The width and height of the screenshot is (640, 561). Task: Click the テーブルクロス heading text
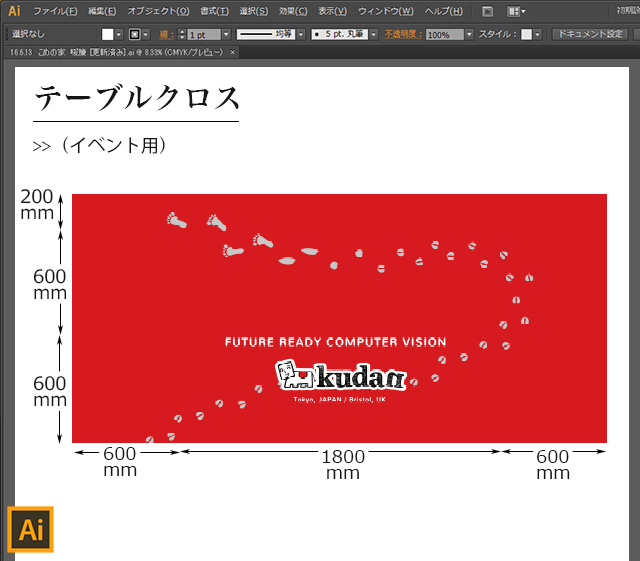pyautogui.click(x=136, y=98)
